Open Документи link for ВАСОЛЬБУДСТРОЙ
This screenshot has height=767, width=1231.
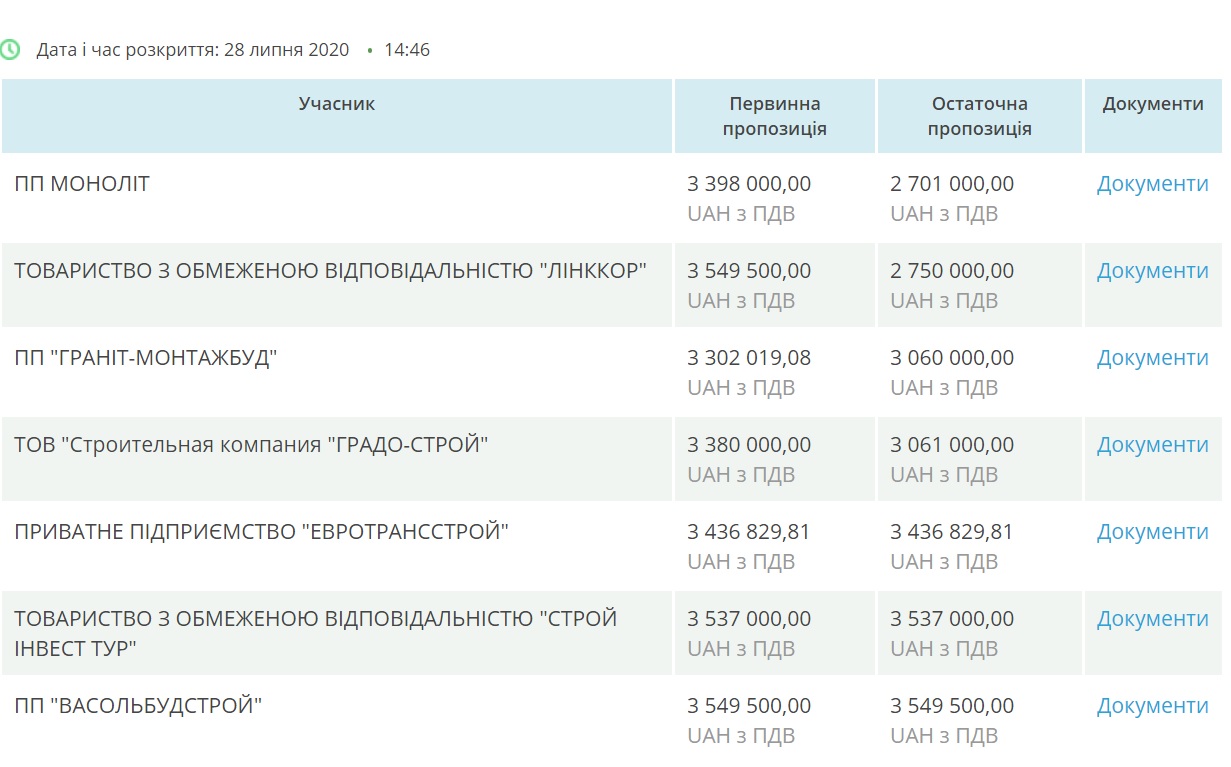[1152, 706]
